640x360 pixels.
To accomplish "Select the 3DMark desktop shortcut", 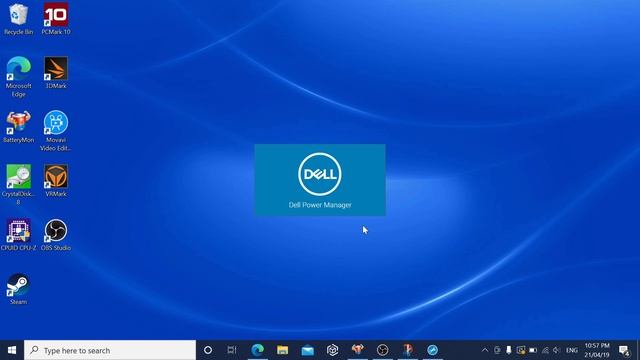I will (x=56, y=73).
